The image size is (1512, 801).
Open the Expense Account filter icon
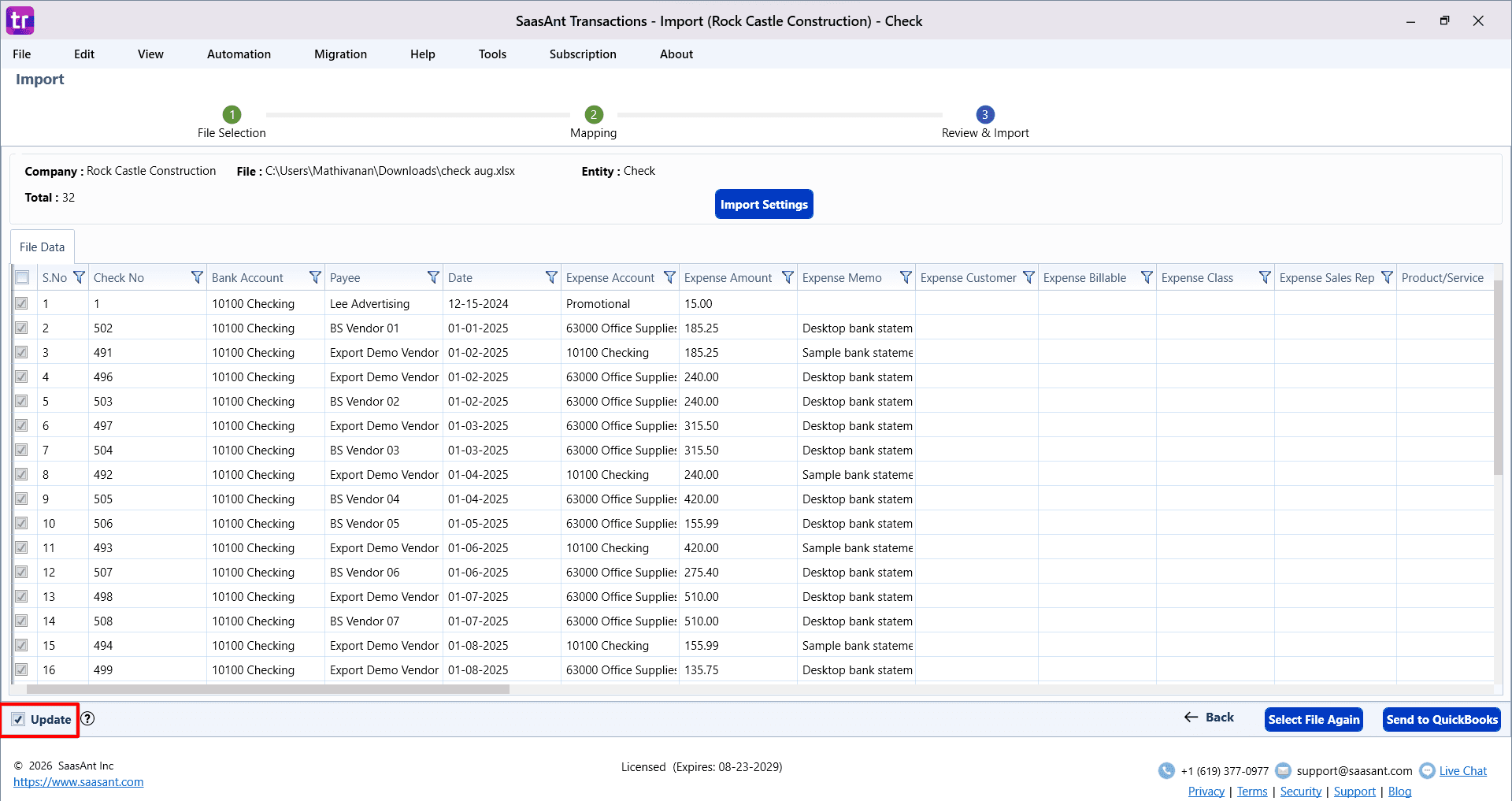[x=669, y=277]
